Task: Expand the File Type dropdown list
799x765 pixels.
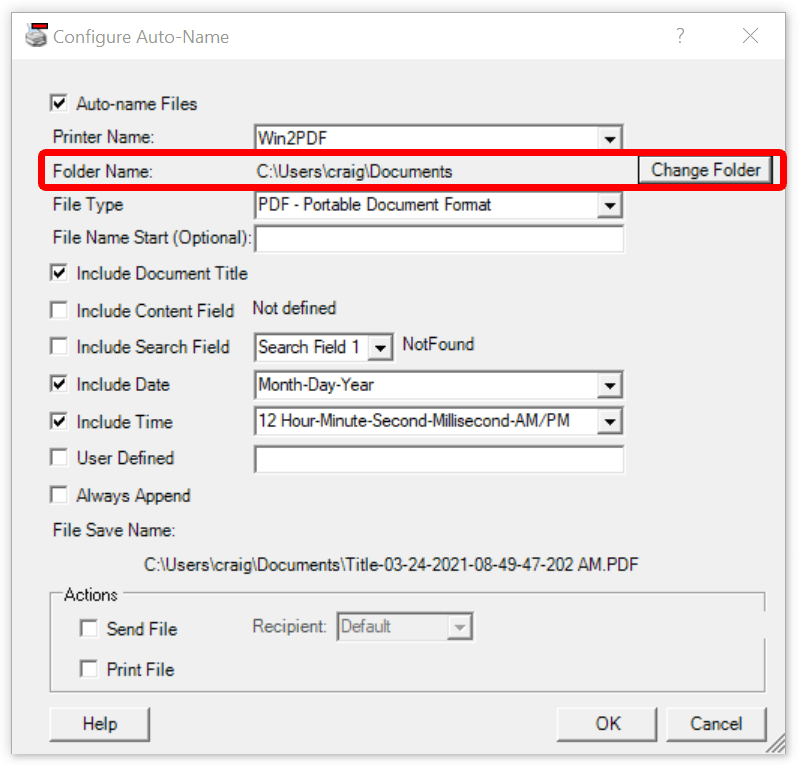Action: pyautogui.click(x=610, y=205)
